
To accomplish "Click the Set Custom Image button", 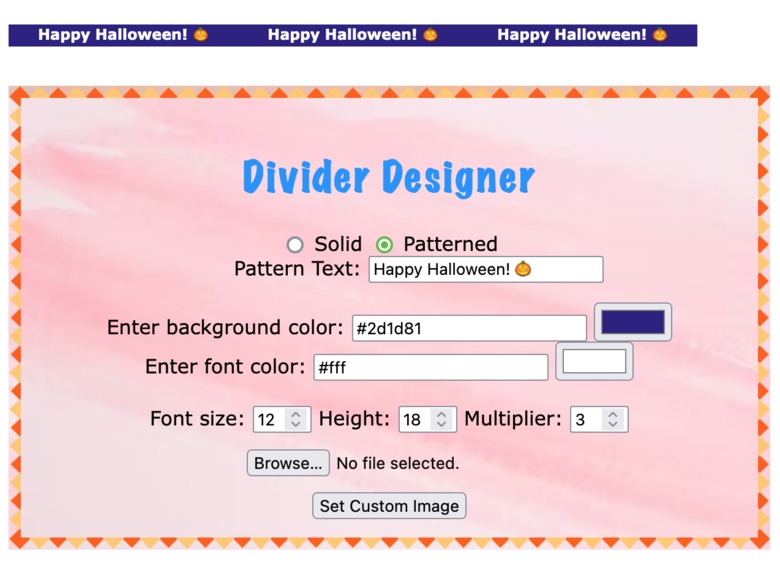I will (x=389, y=506).
